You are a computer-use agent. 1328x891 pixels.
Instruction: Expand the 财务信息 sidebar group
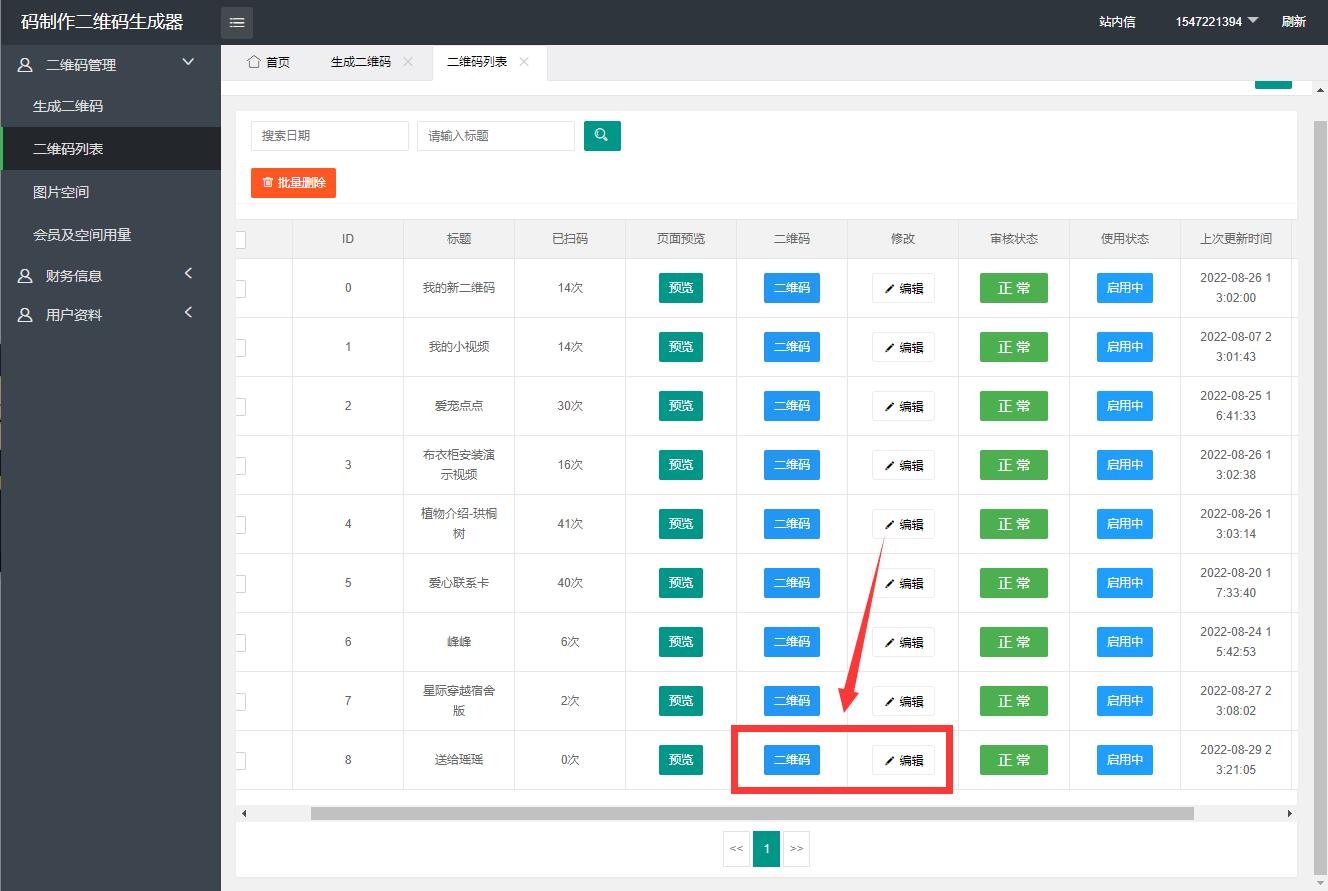[x=110, y=275]
